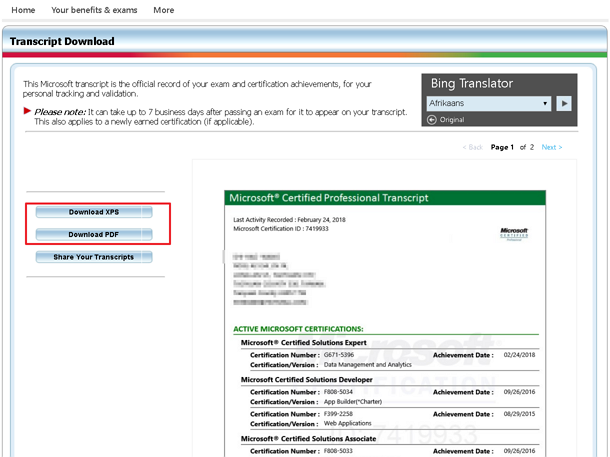
Task: Select 'Bing Translator' title text
Action: coord(472,83)
